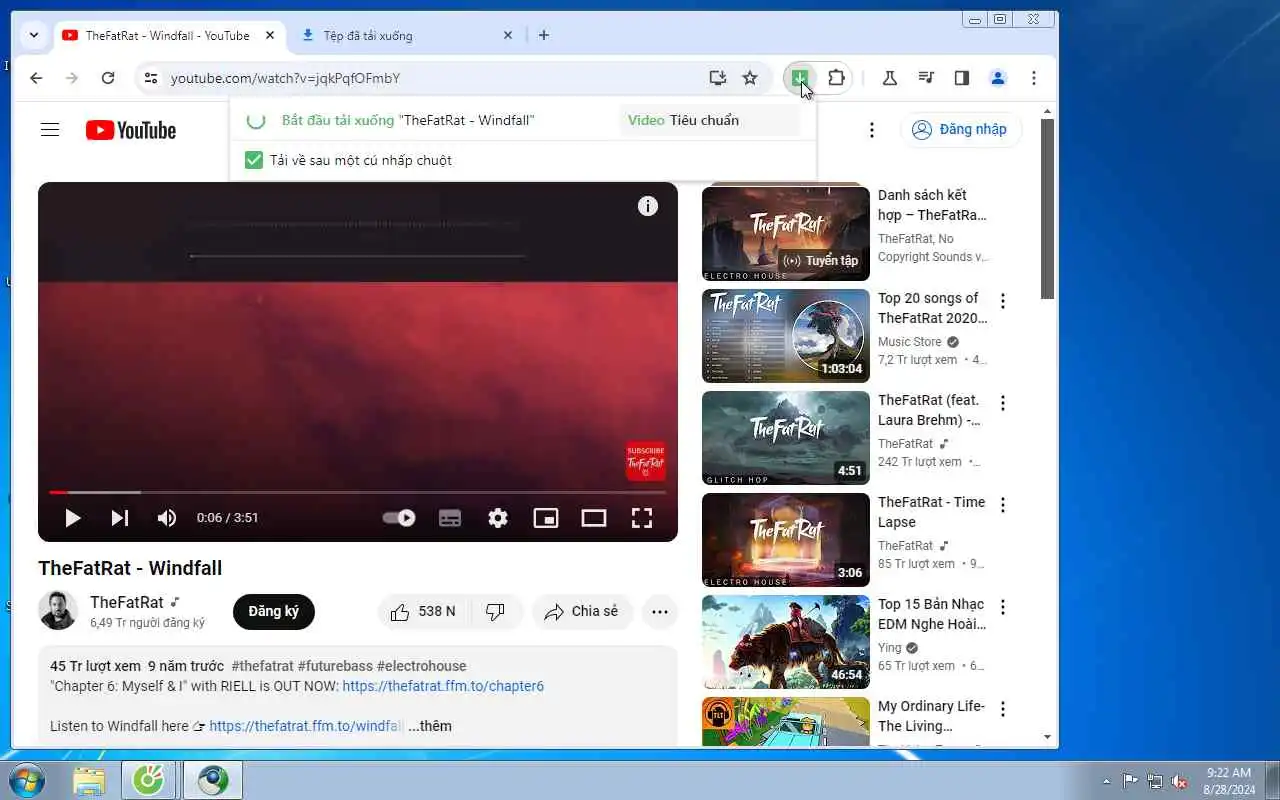Dislike the video
The image size is (1280, 800).
(495, 612)
